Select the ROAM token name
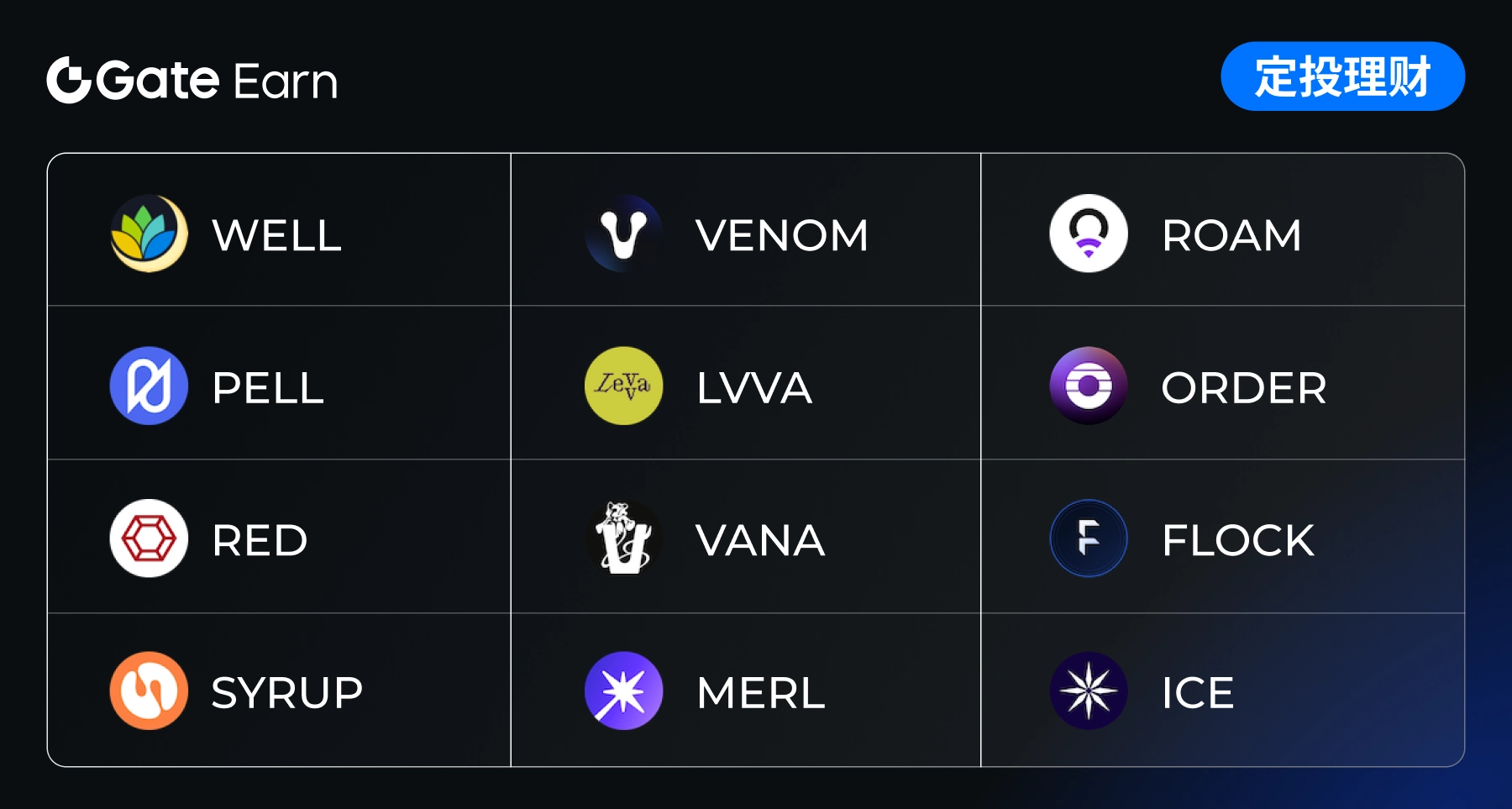1512x809 pixels. 1231,235
